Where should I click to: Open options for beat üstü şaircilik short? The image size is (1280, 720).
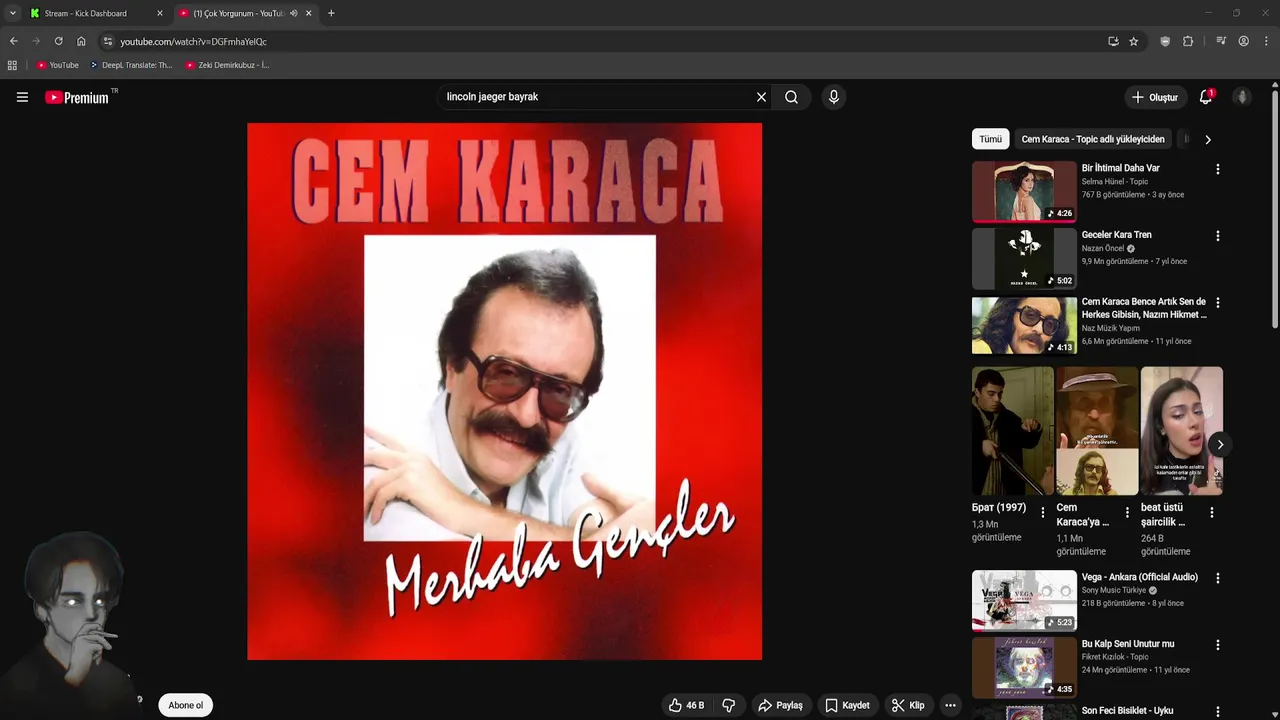1211,512
